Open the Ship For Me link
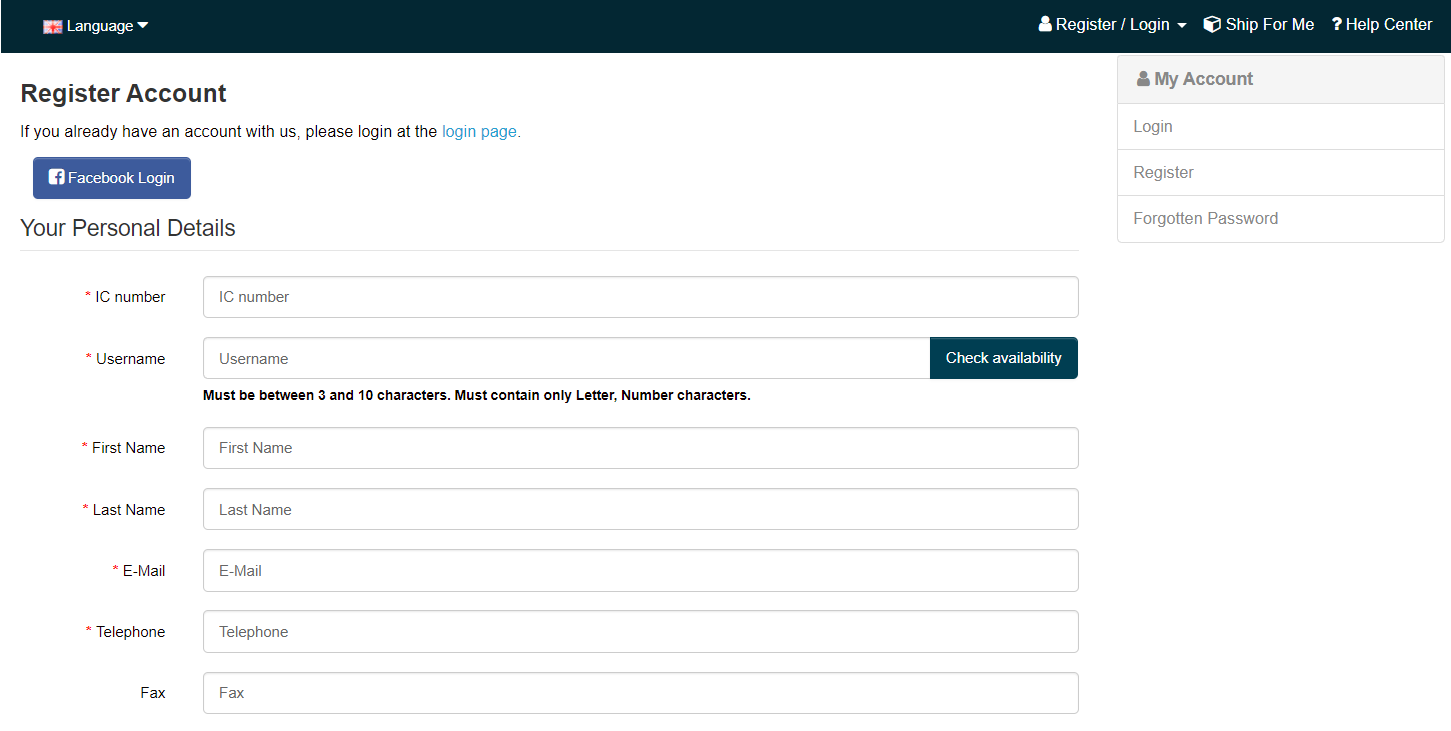The width and height of the screenshot is (1451, 731). coord(1259,25)
